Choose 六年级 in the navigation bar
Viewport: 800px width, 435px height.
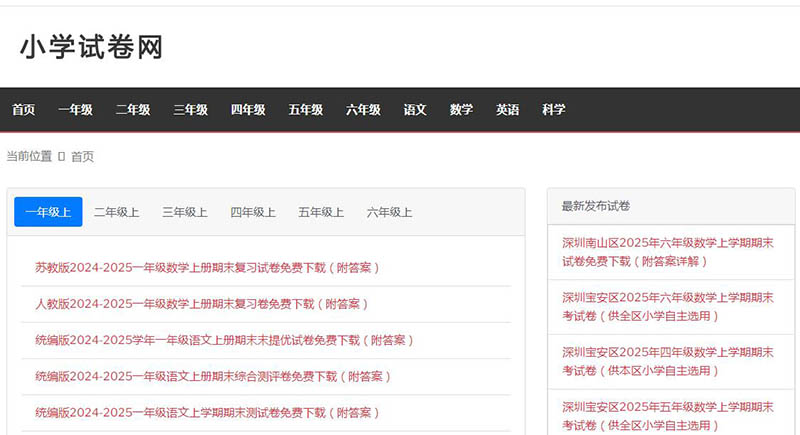coord(363,110)
